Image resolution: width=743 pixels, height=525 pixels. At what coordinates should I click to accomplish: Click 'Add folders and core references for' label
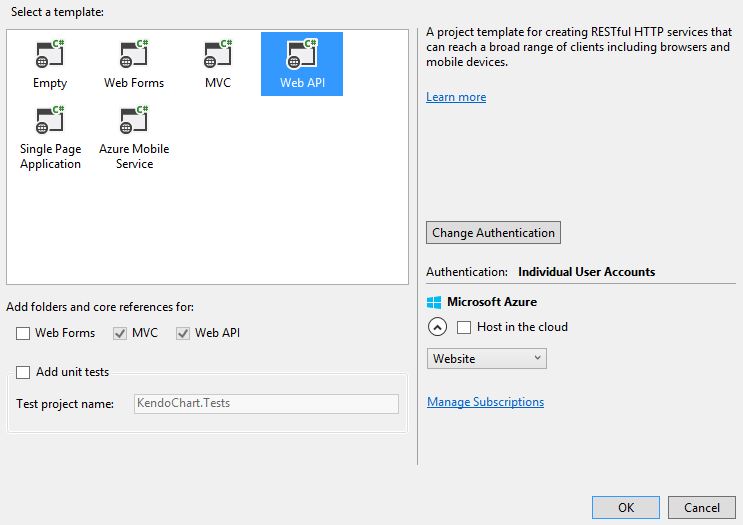(x=100, y=307)
